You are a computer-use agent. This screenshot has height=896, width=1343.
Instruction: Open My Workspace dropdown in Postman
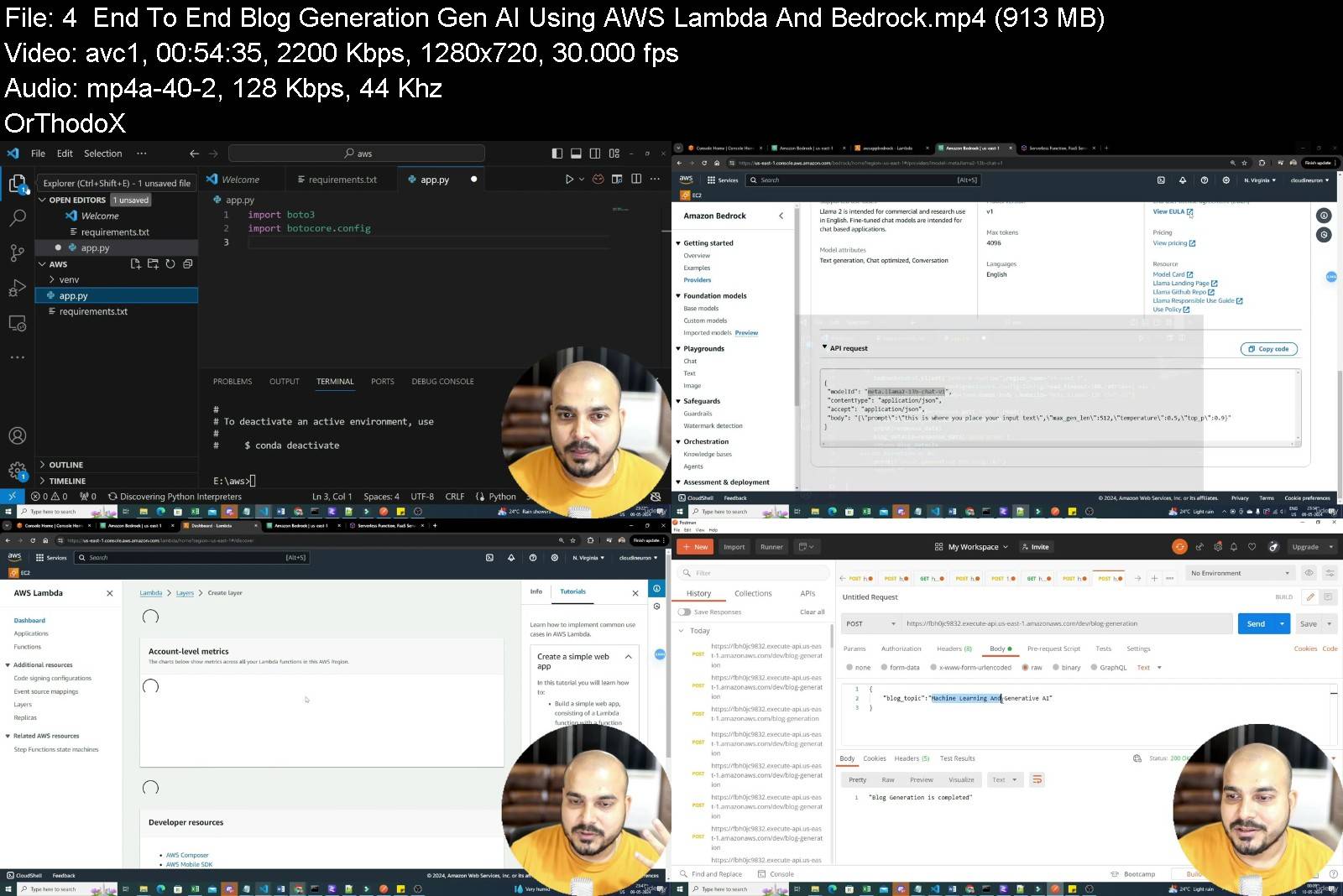(972, 547)
